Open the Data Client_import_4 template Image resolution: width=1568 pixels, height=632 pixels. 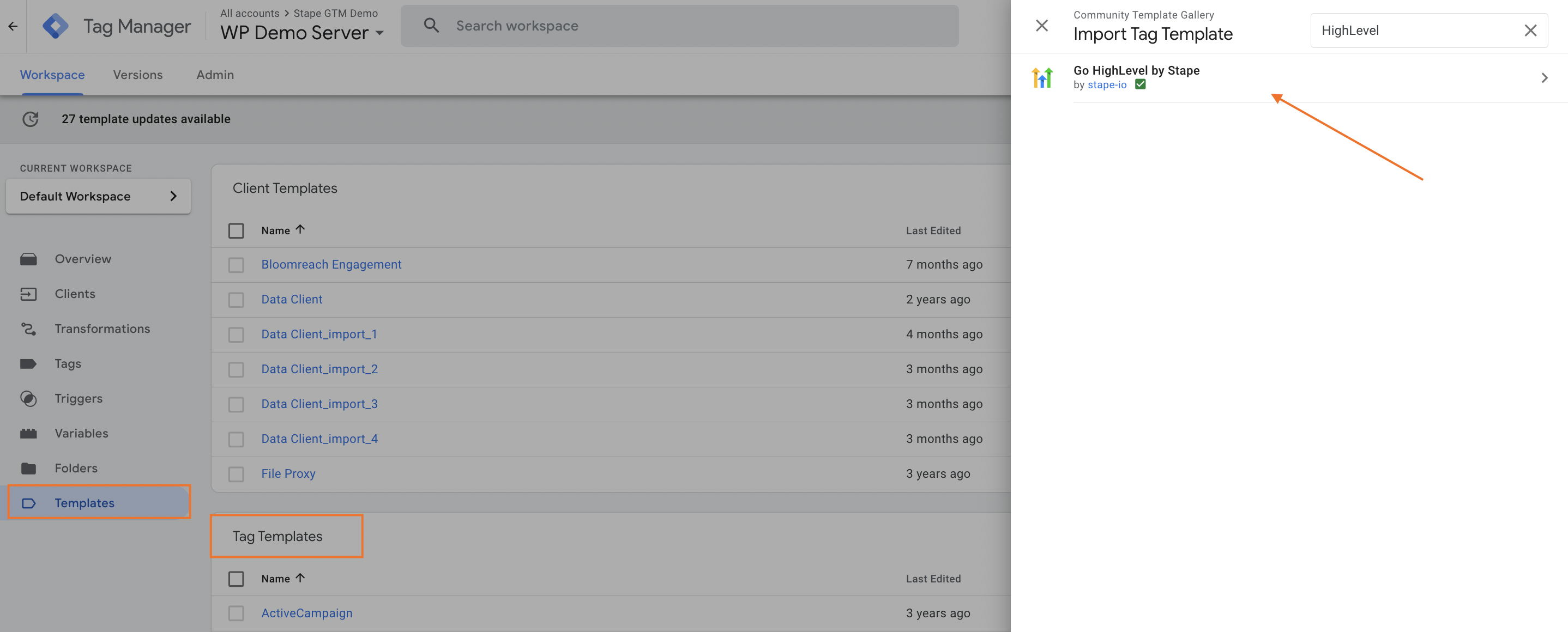pyautogui.click(x=319, y=439)
